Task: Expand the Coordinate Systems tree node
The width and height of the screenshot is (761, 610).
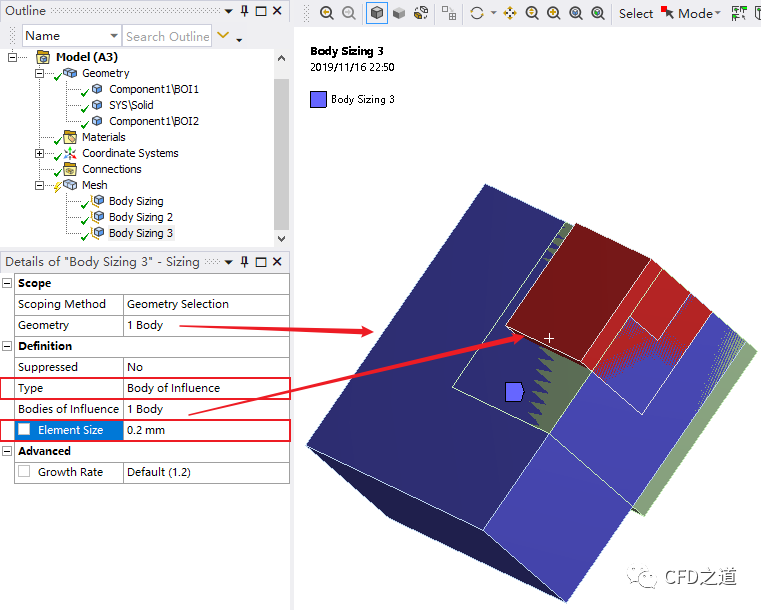Action: pos(40,153)
